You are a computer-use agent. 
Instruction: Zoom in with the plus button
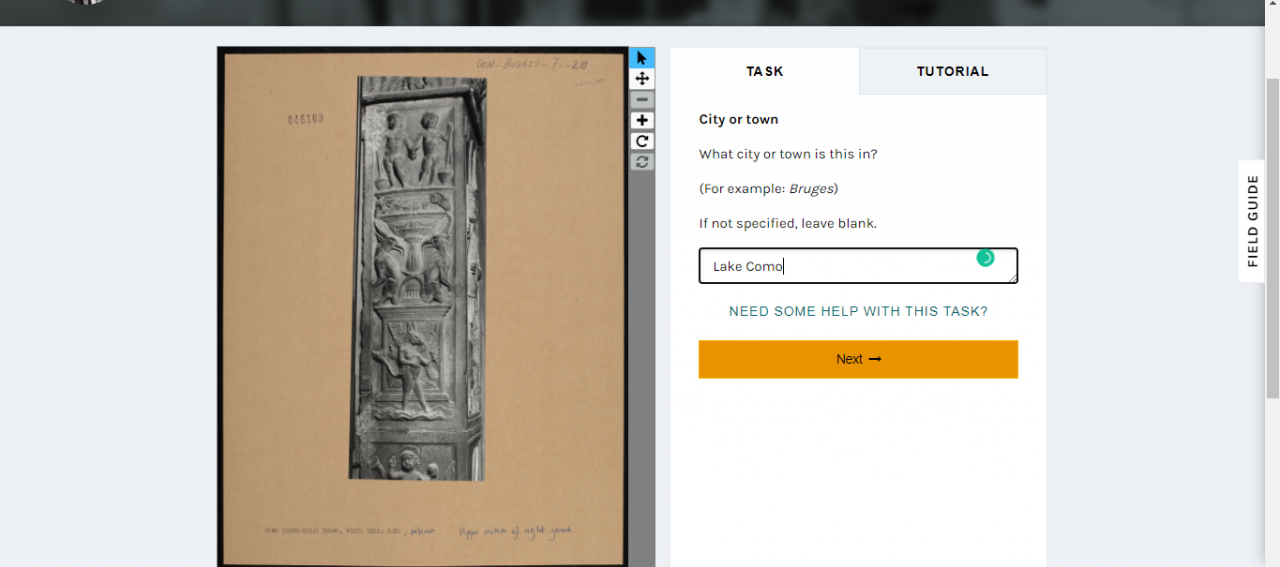click(642, 120)
